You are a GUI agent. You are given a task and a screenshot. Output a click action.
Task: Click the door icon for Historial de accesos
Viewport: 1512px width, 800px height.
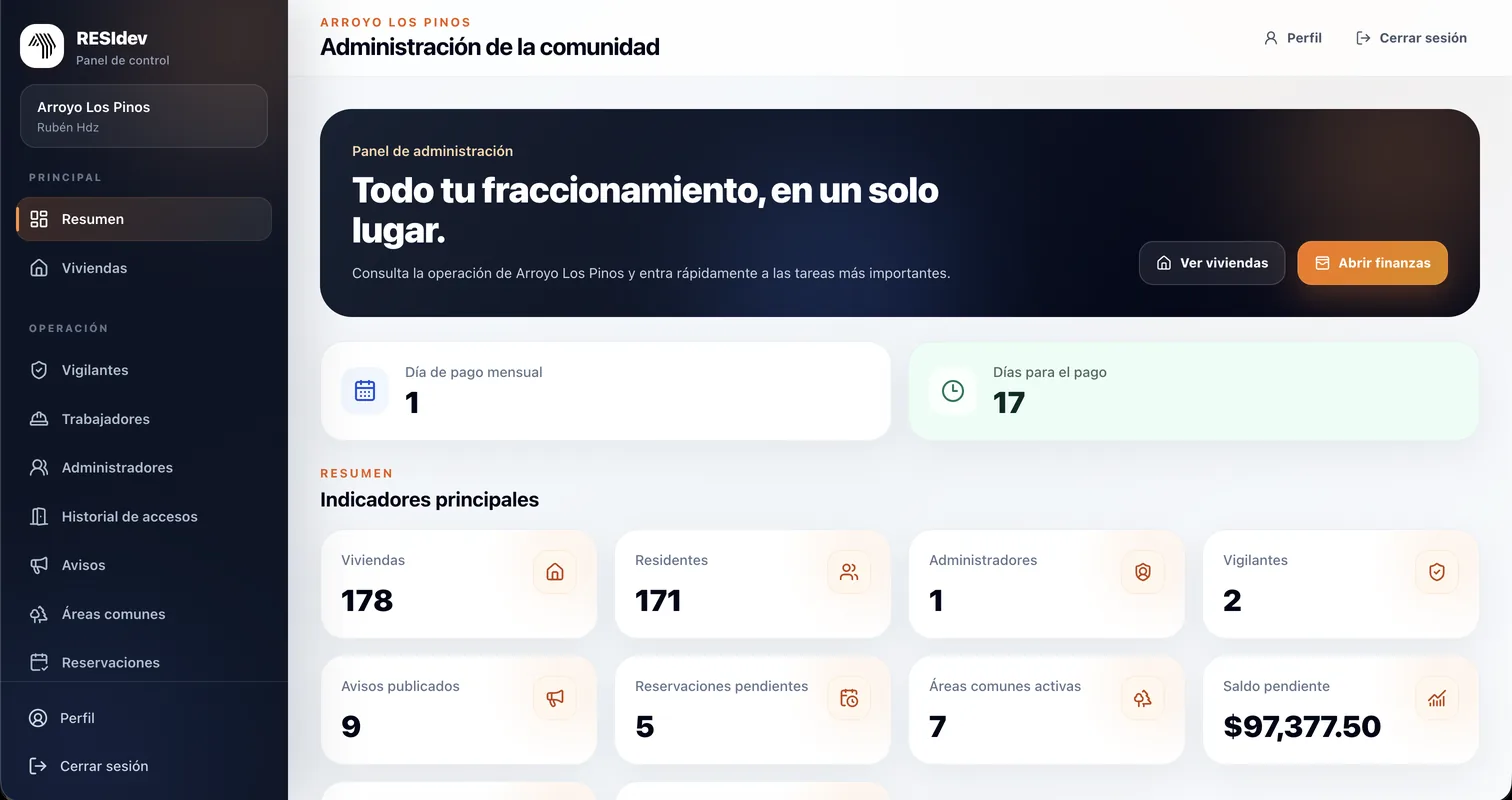39,517
